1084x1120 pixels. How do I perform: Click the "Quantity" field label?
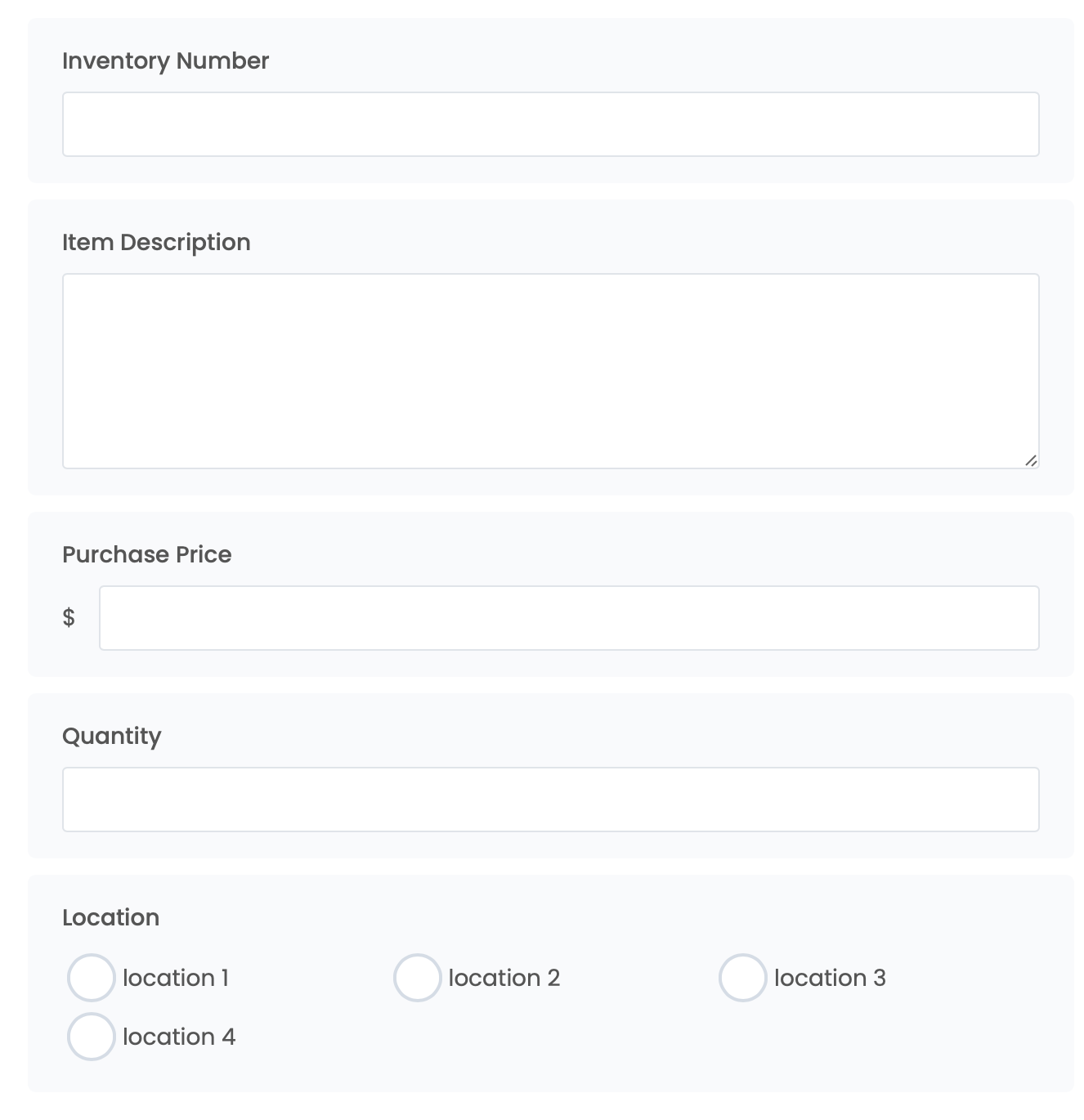pos(112,736)
